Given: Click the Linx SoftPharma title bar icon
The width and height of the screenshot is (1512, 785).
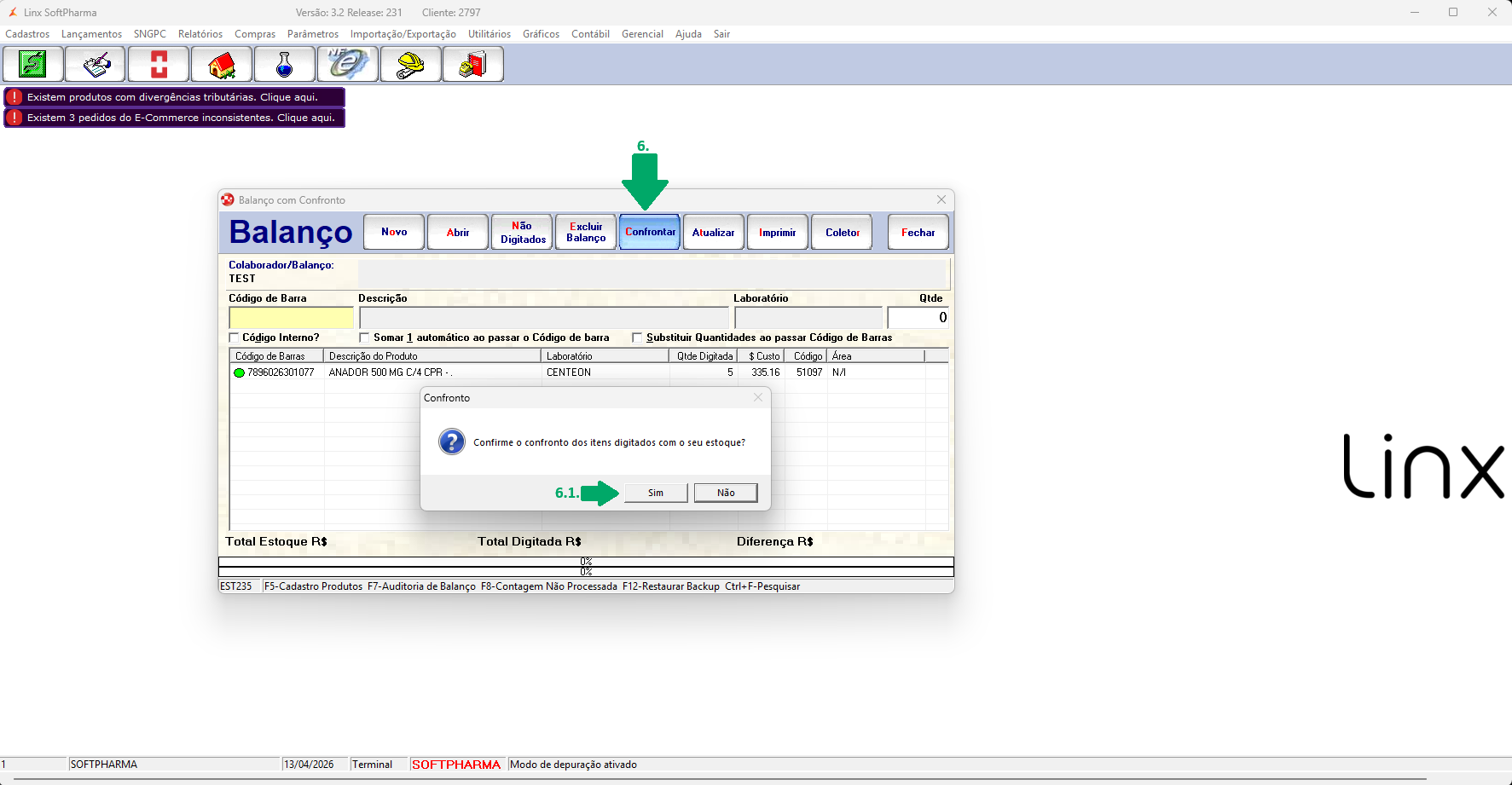Looking at the screenshot, I should coord(13,13).
